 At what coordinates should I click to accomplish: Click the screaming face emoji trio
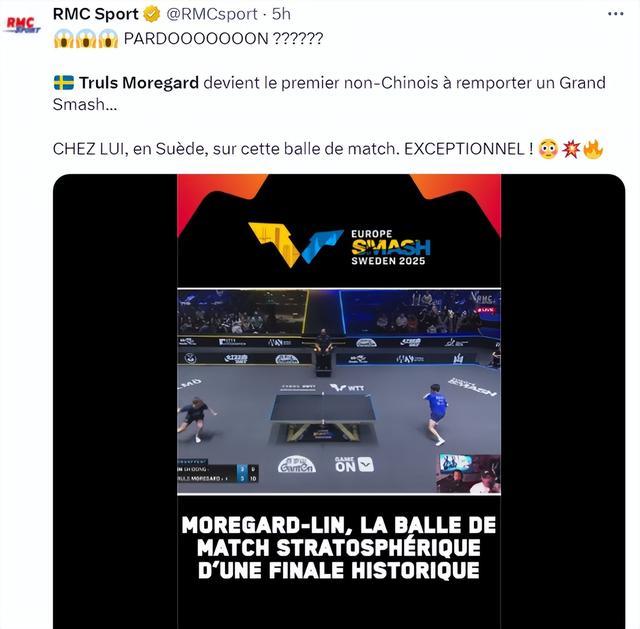[x=86, y=39]
